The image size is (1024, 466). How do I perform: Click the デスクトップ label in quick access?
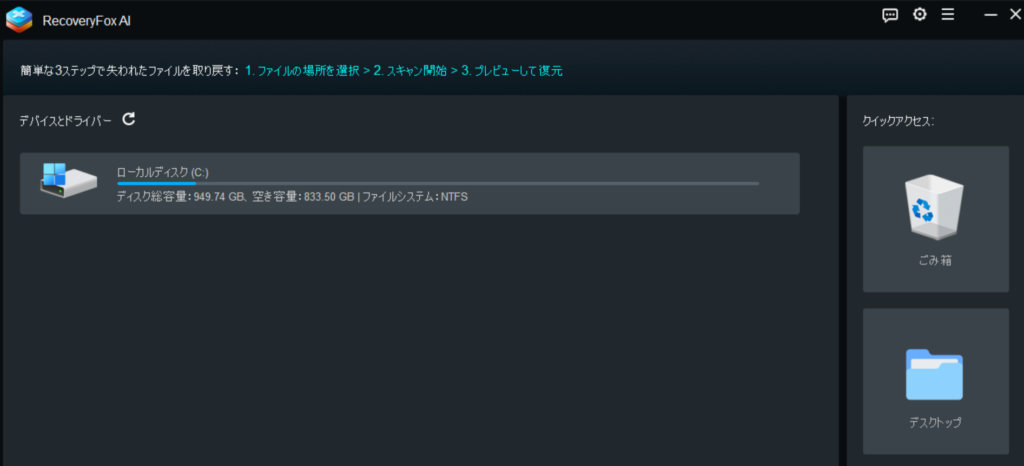tap(935, 423)
